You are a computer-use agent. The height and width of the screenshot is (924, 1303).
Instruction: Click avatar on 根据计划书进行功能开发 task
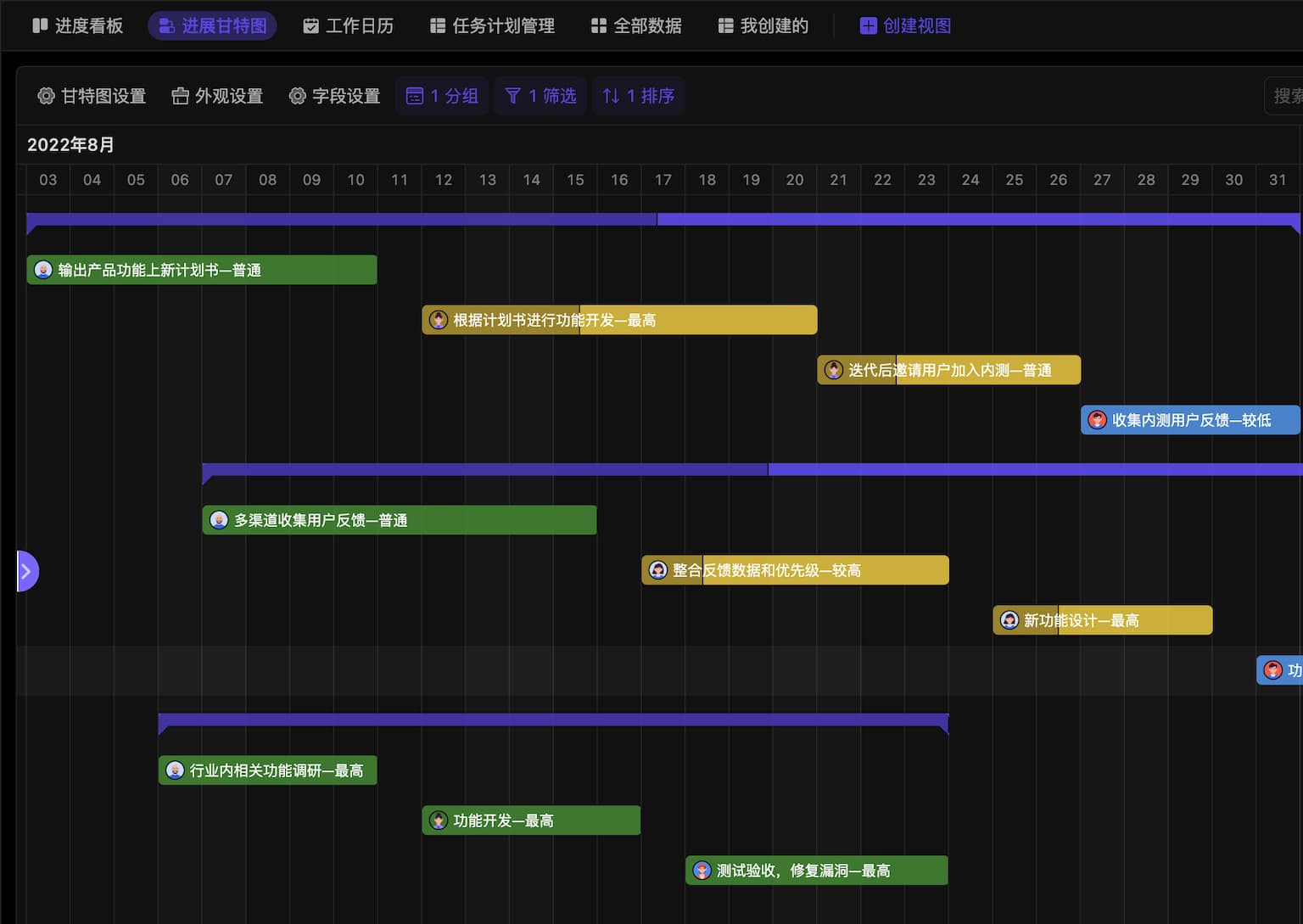(x=439, y=320)
